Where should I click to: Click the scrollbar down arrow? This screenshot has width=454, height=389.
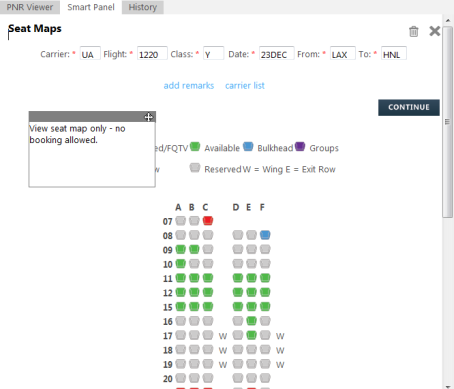point(448,386)
